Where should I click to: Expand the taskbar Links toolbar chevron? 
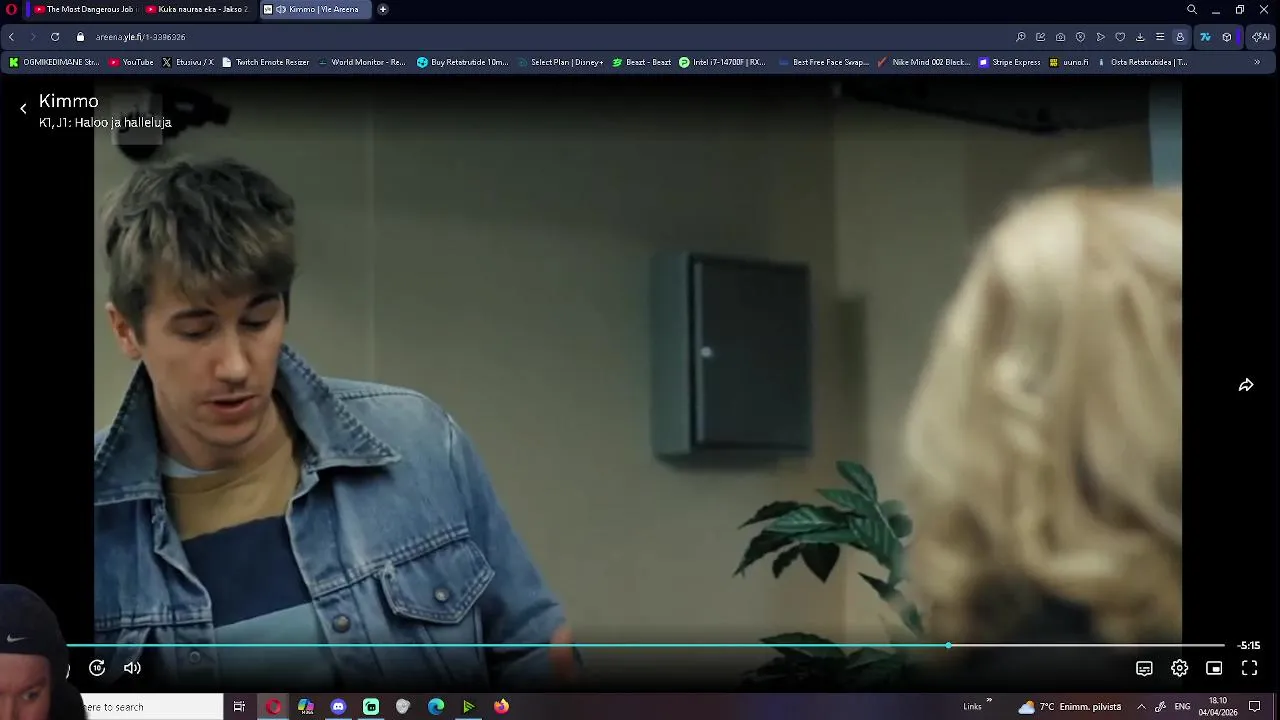(x=989, y=701)
